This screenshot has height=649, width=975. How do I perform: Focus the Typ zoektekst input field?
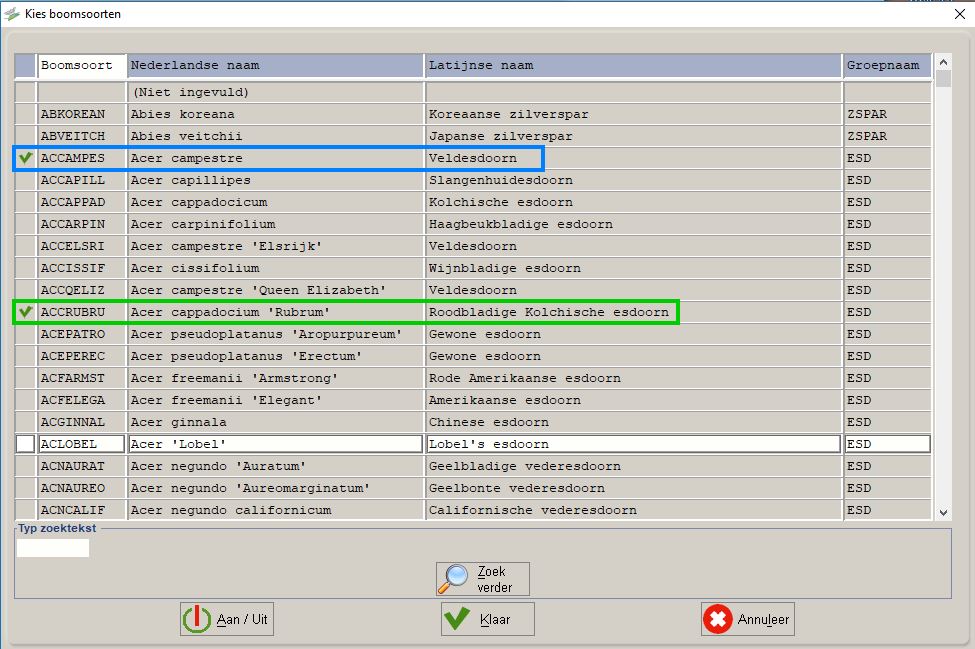[x=53, y=548]
